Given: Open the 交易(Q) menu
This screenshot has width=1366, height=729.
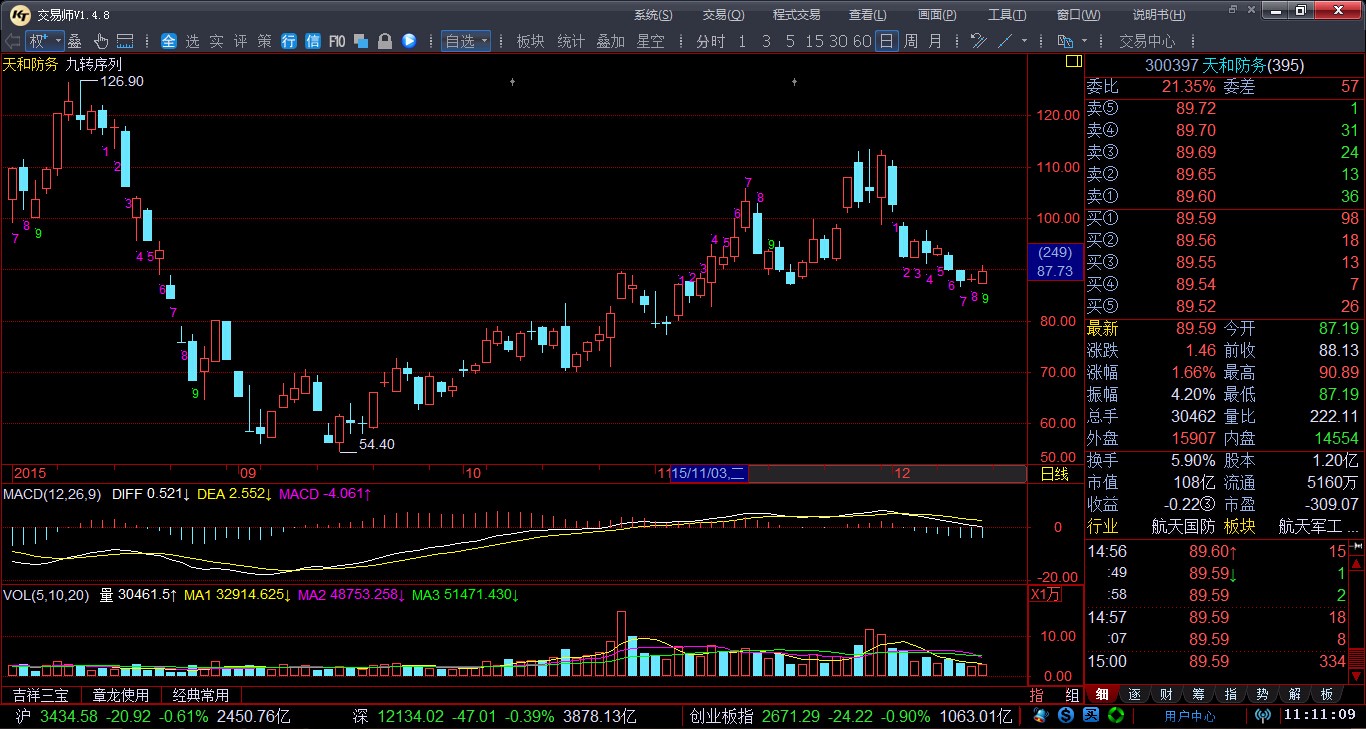Looking at the screenshot, I should click(x=722, y=14).
